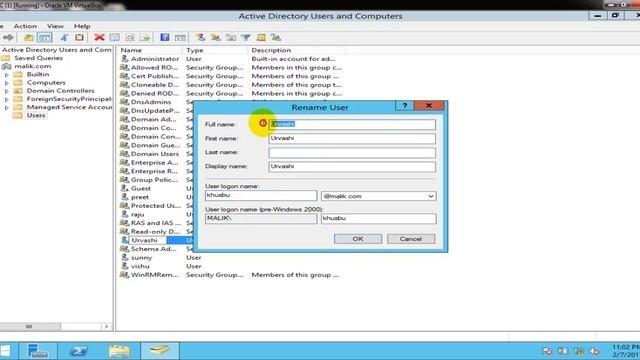Click the Active Directory taskbar icon

click(160, 351)
